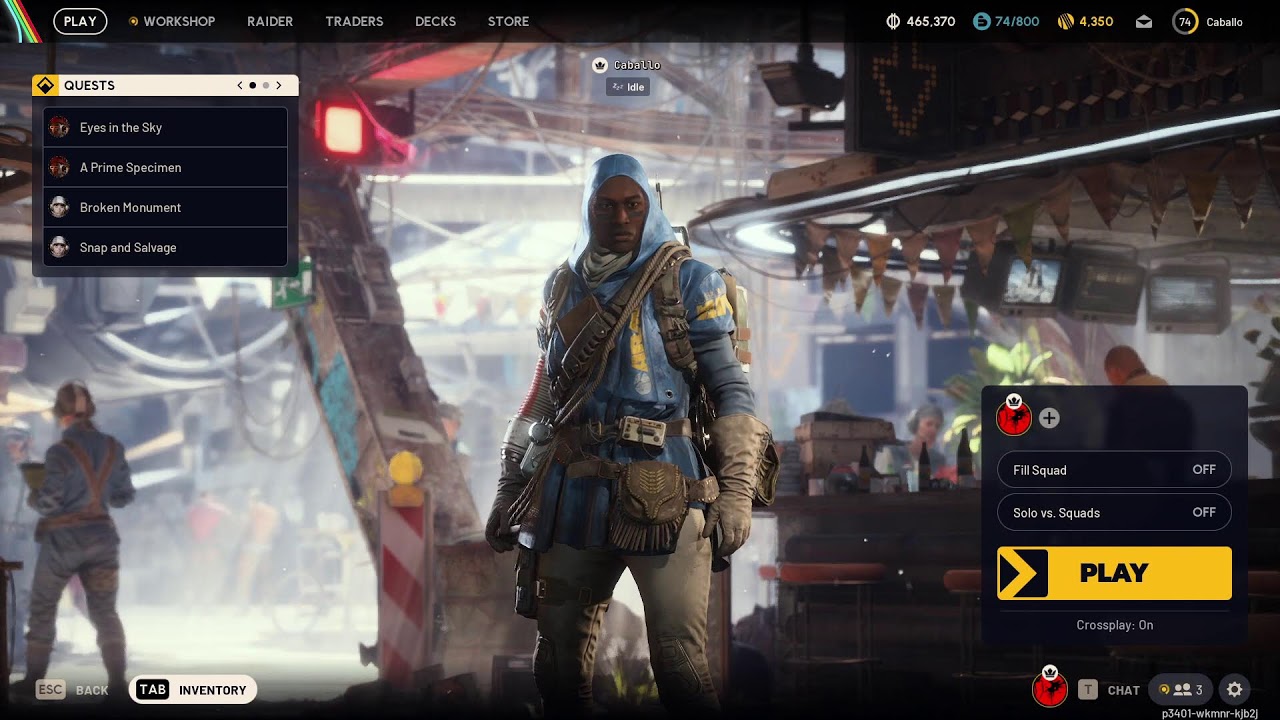Click the ESC Back button
1280x720 pixels.
tap(72, 690)
